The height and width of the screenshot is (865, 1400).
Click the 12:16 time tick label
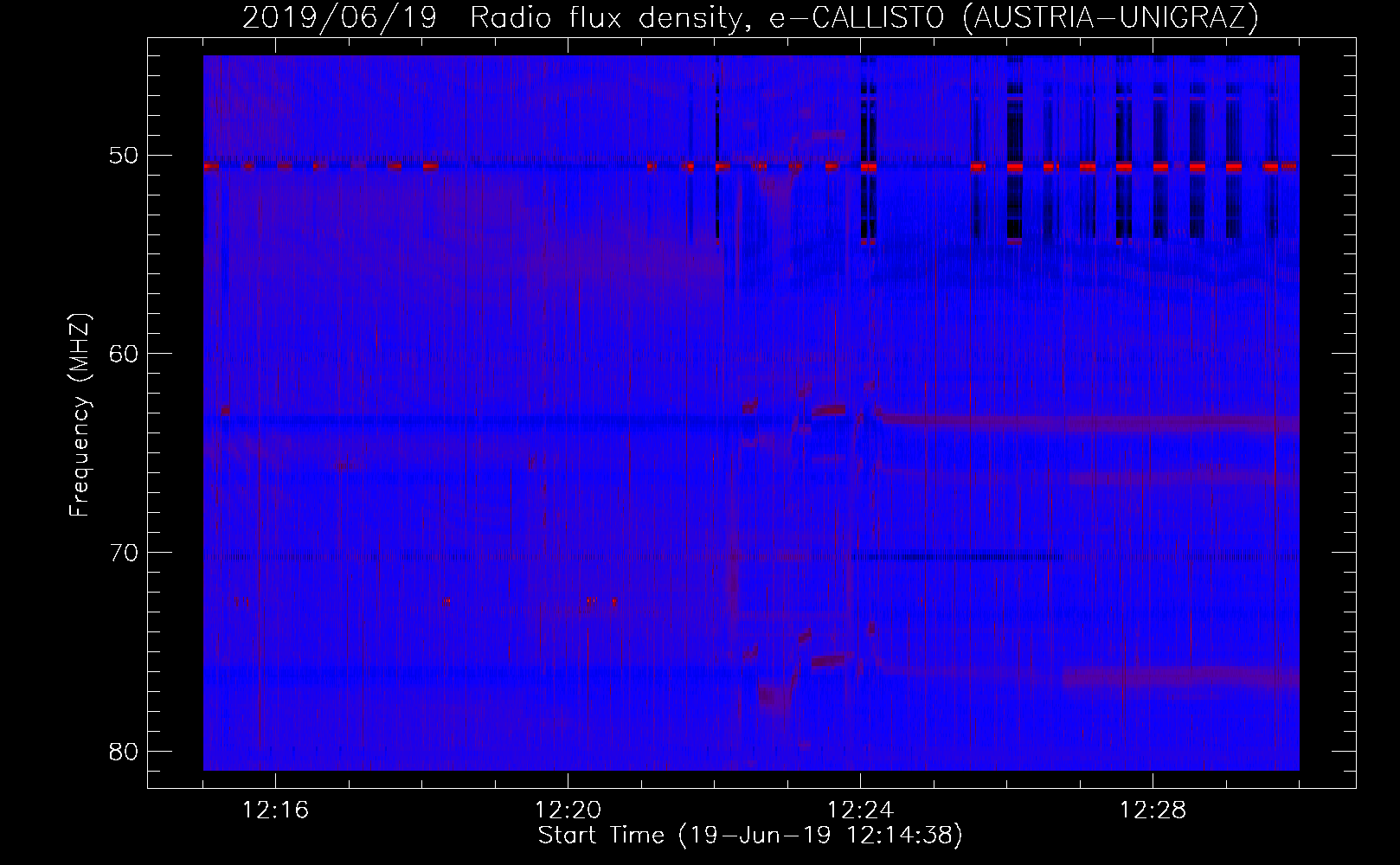(x=276, y=811)
